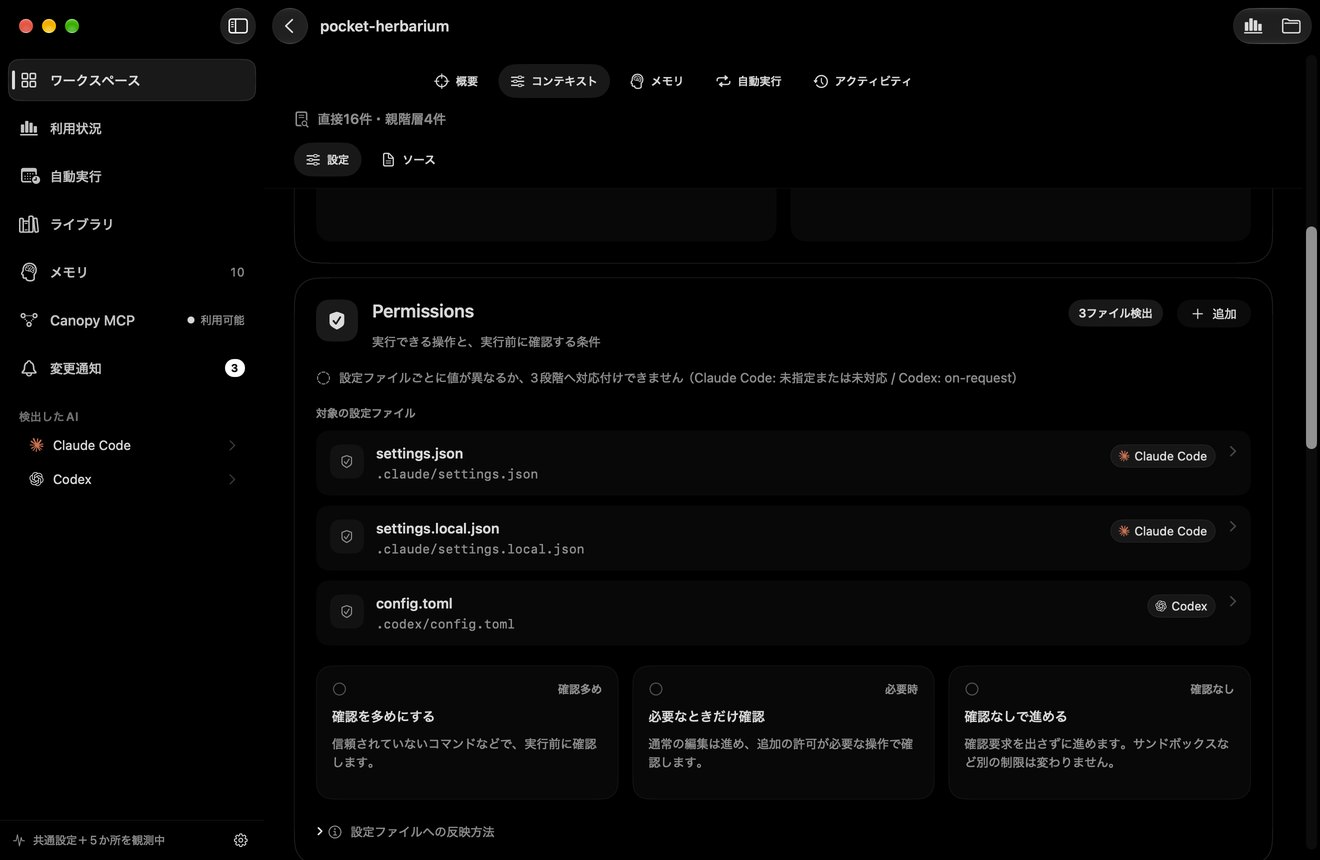Click the 変更通知 badge showing 3
This screenshot has width=1320, height=860.
tap(235, 368)
